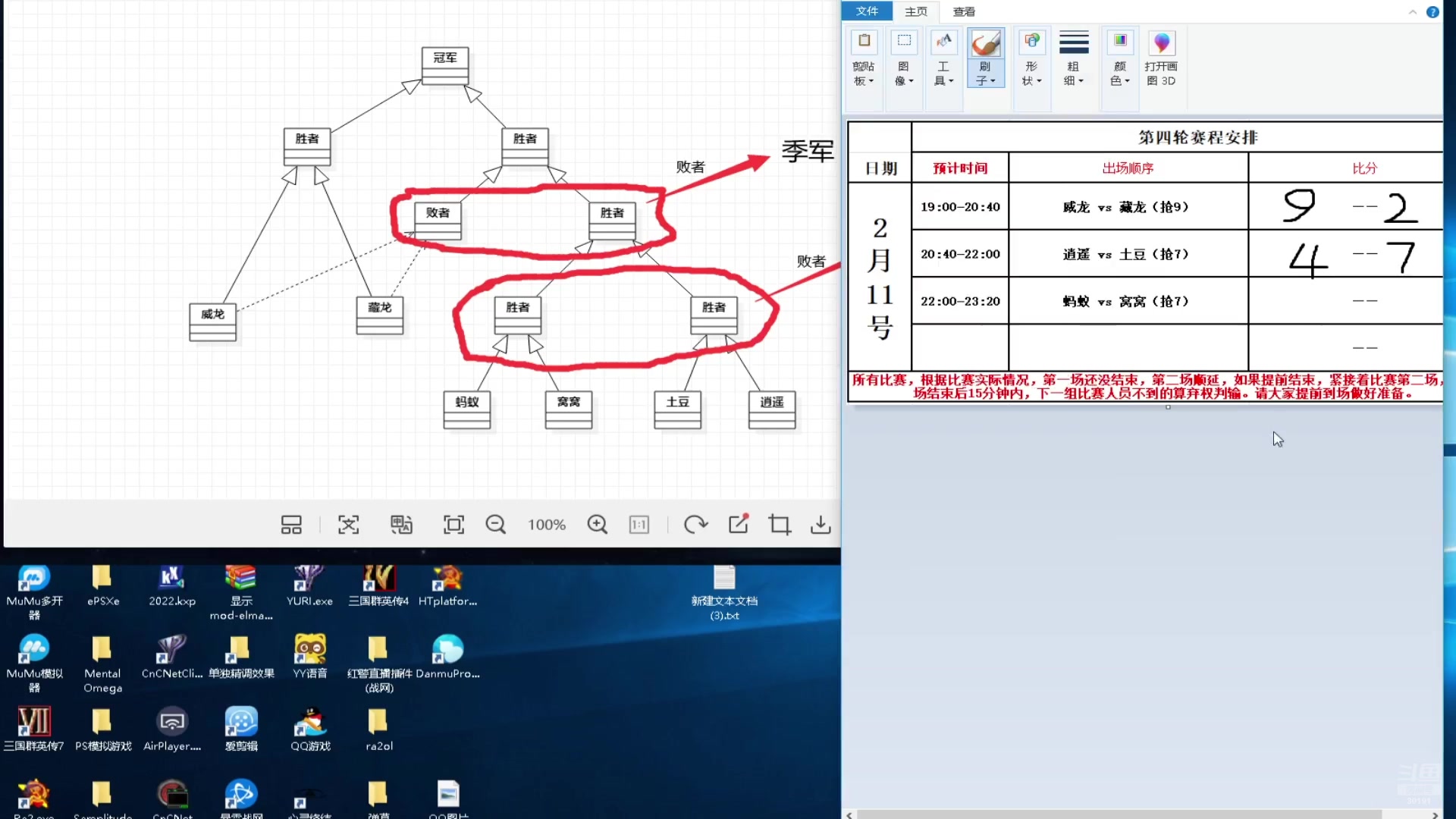Click the download/save icon in the viewer toolbar
Screen dimensions: 1456x819
click(821, 525)
